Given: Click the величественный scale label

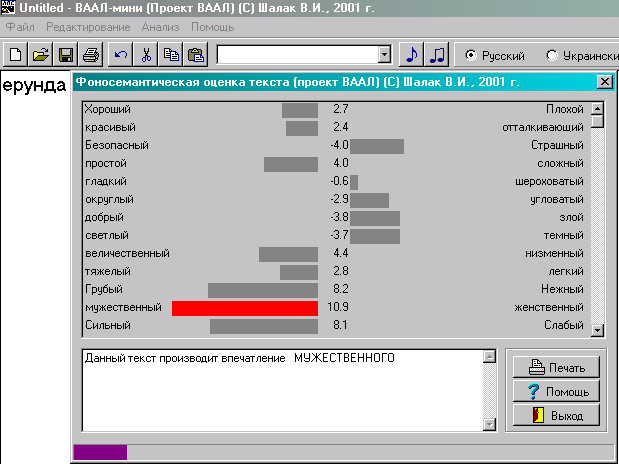Looking at the screenshot, I should point(127,254).
